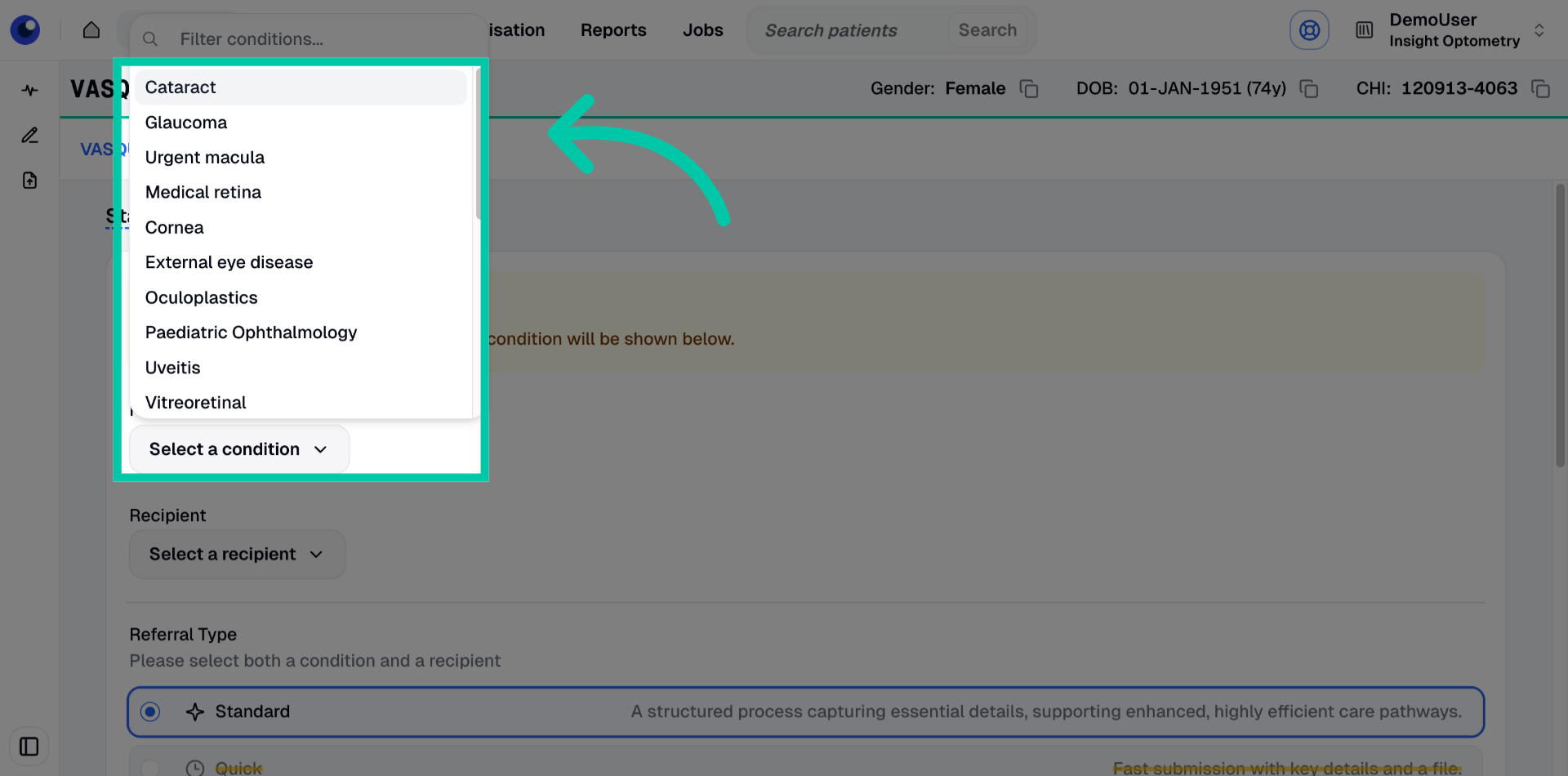Select the Standard referral type radio
The image size is (1568, 776).
pyautogui.click(x=150, y=712)
